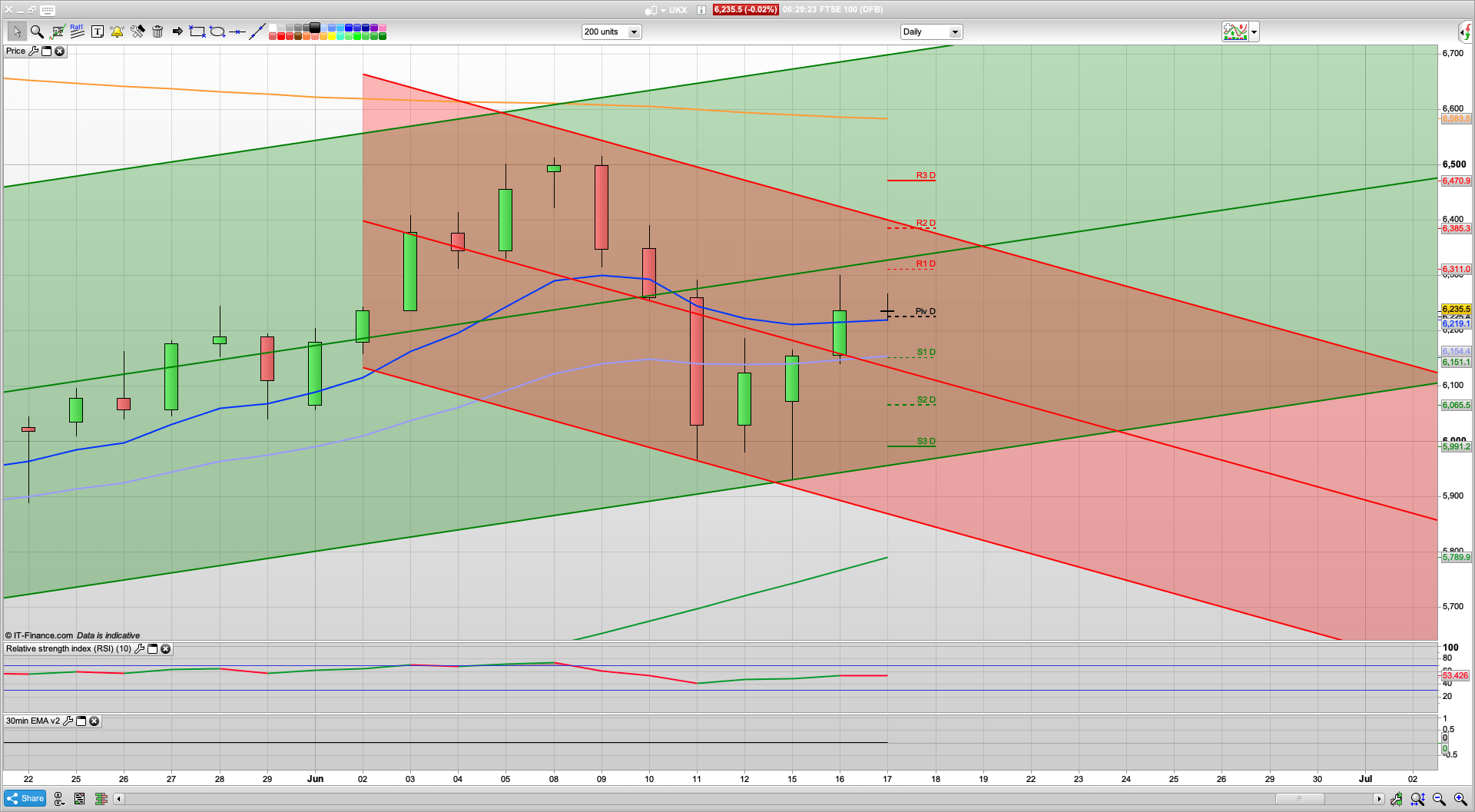Open the order list icon at bottom

80,799
